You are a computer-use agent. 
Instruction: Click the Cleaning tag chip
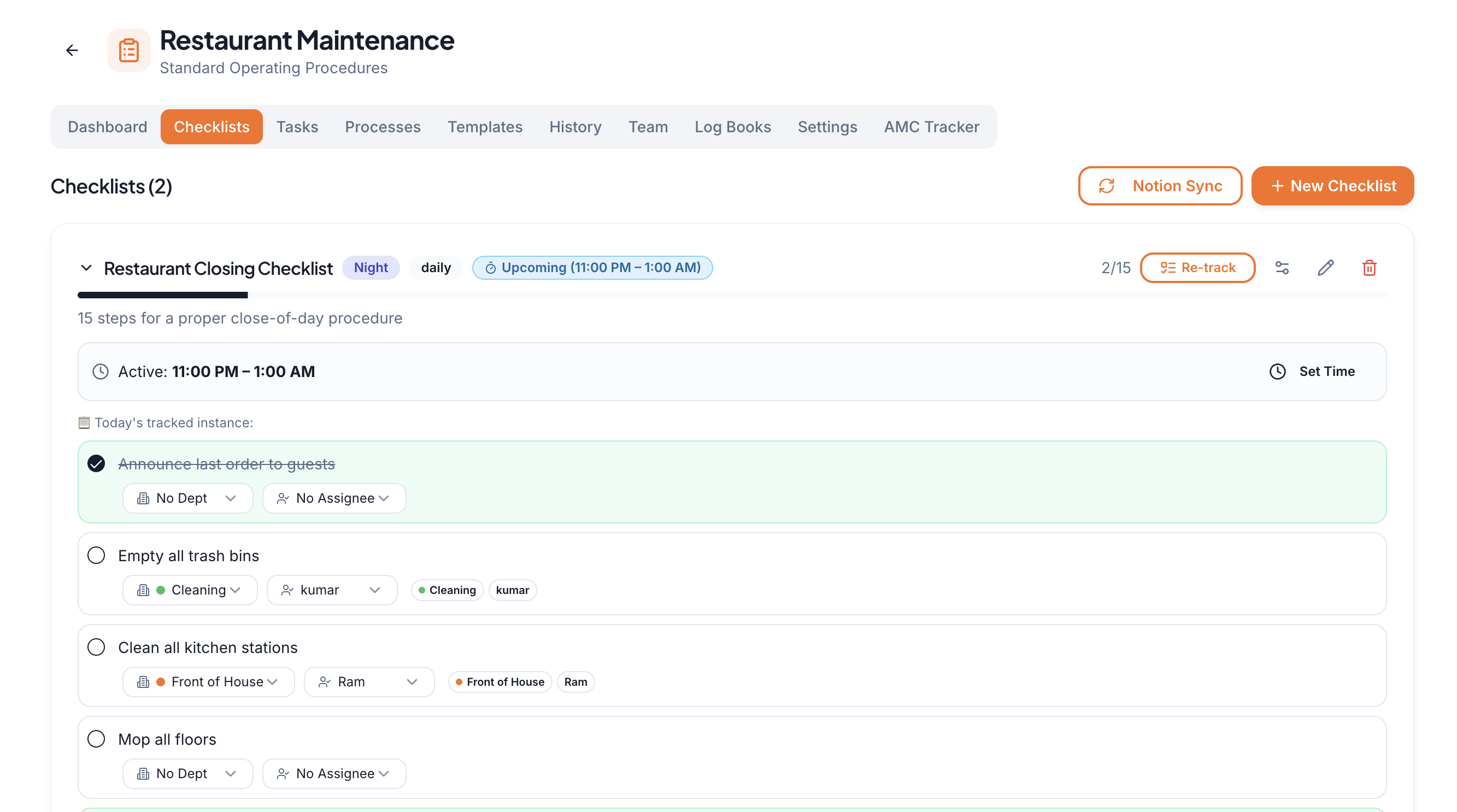[x=448, y=590]
